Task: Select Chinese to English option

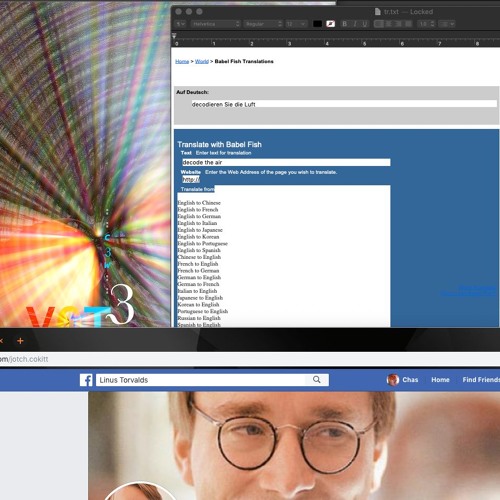Action: pyautogui.click(x=199, y=257)
